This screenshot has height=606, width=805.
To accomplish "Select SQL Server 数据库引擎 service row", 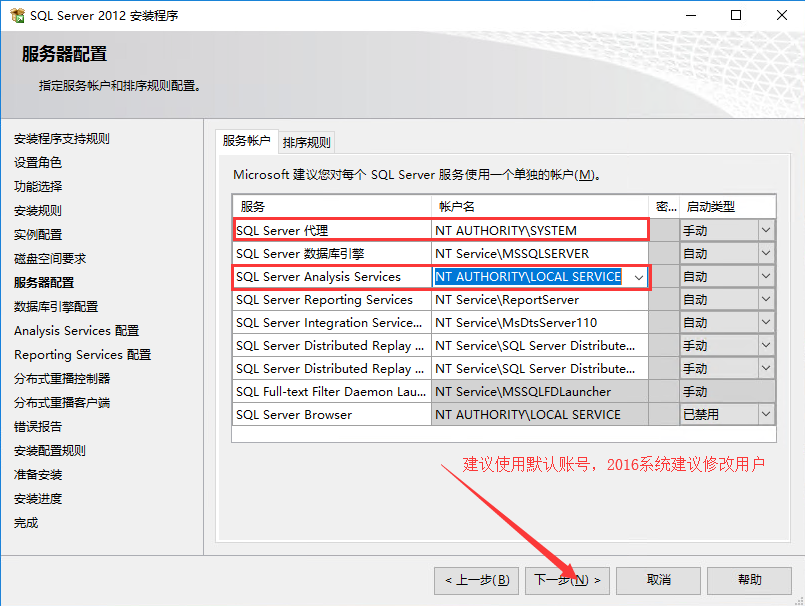I will 332,254.
